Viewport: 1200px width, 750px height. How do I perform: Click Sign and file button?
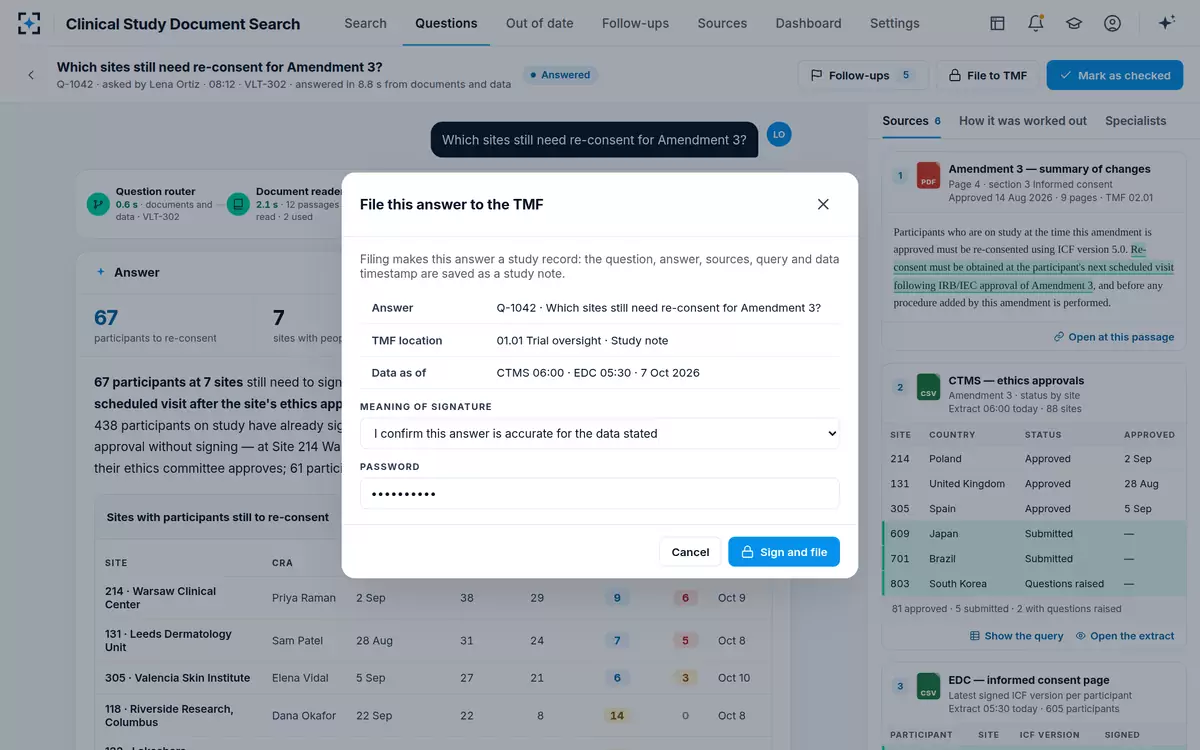click(x=784, y=552)
